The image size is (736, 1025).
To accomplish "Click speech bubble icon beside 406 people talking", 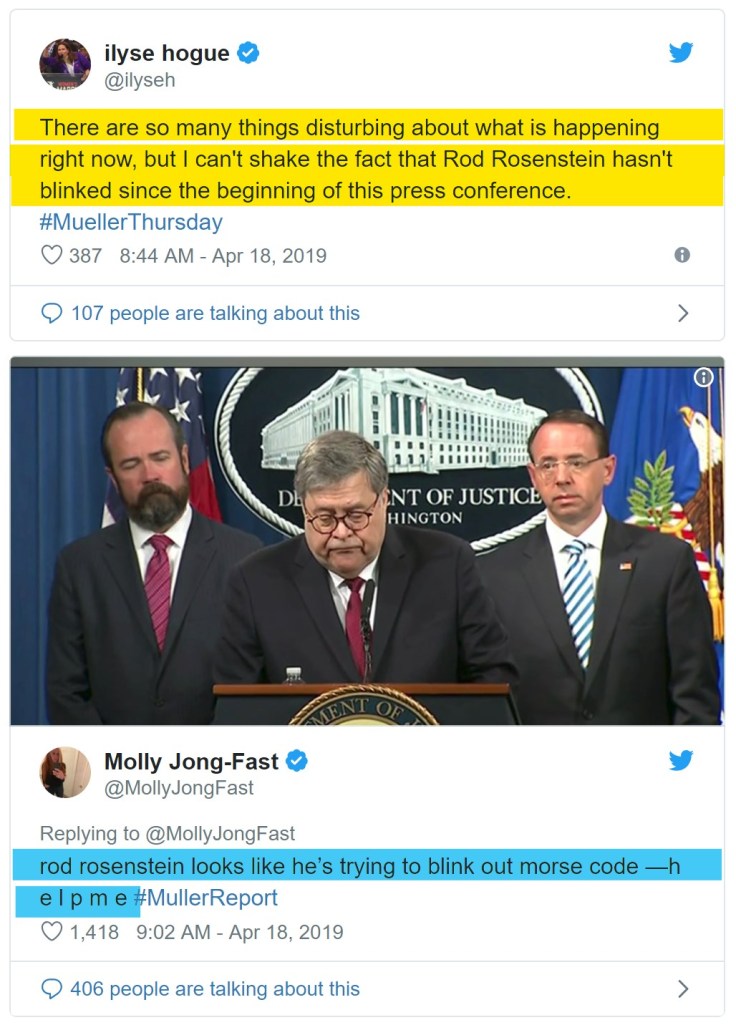I will click(51, 989).
